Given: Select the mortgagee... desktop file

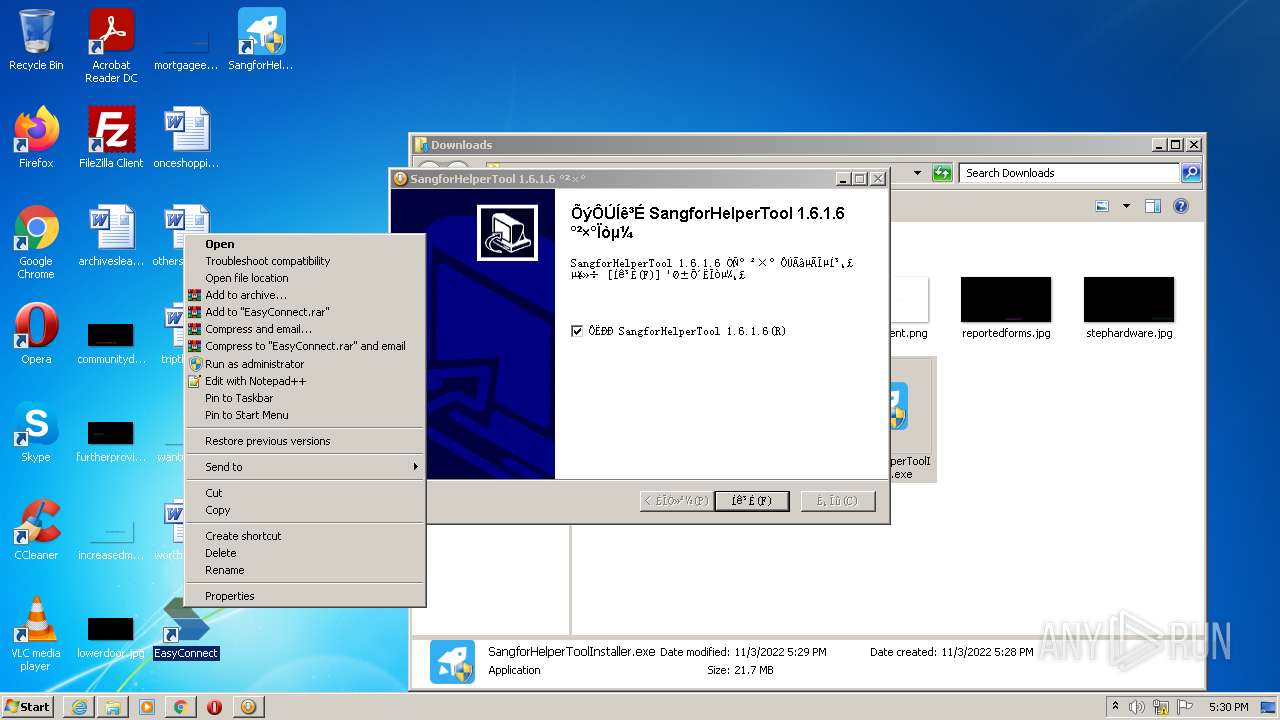Looking at the screenshot, I should click(x=186, y=47).
